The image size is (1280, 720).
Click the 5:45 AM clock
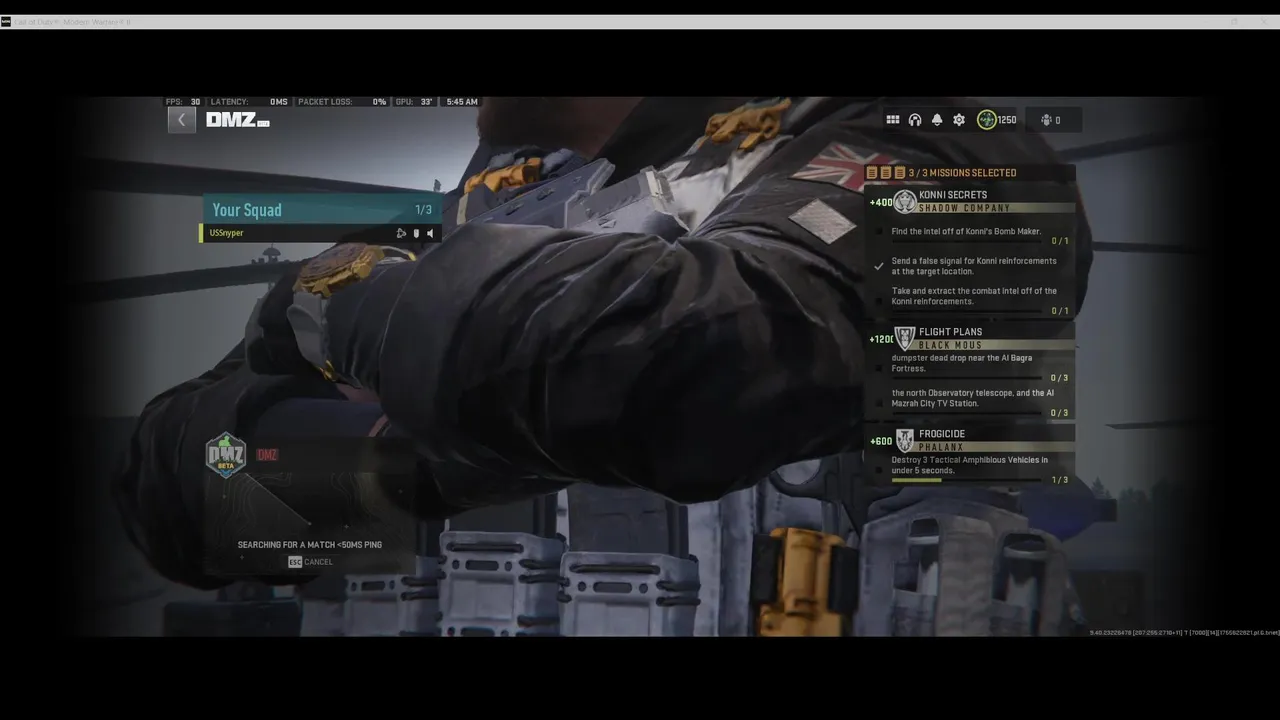click(462, 102)
